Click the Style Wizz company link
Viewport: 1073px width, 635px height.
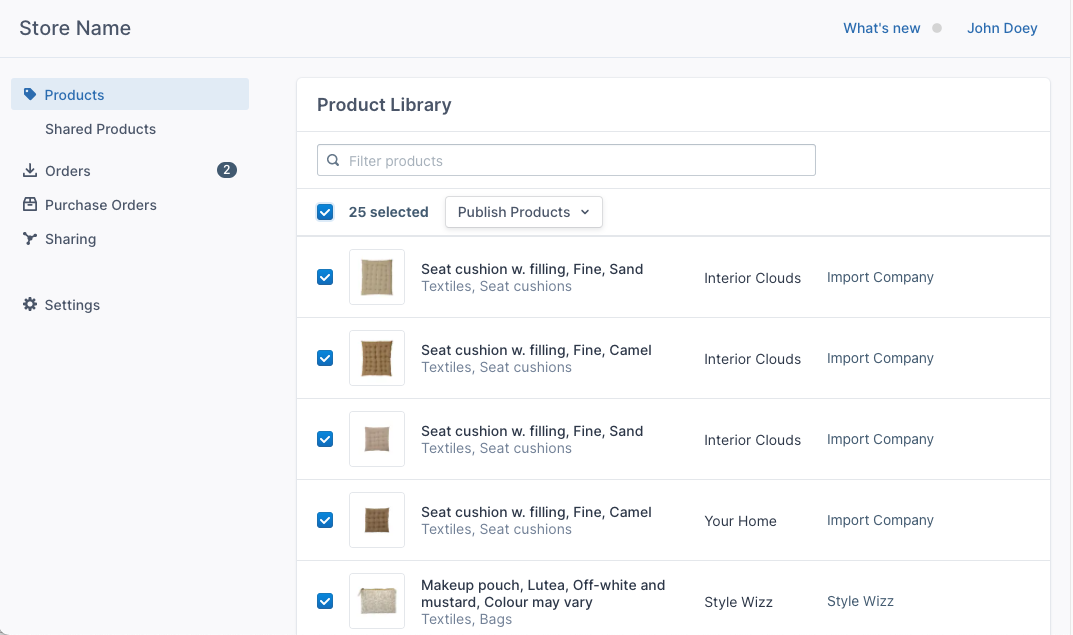pos(860,601)
